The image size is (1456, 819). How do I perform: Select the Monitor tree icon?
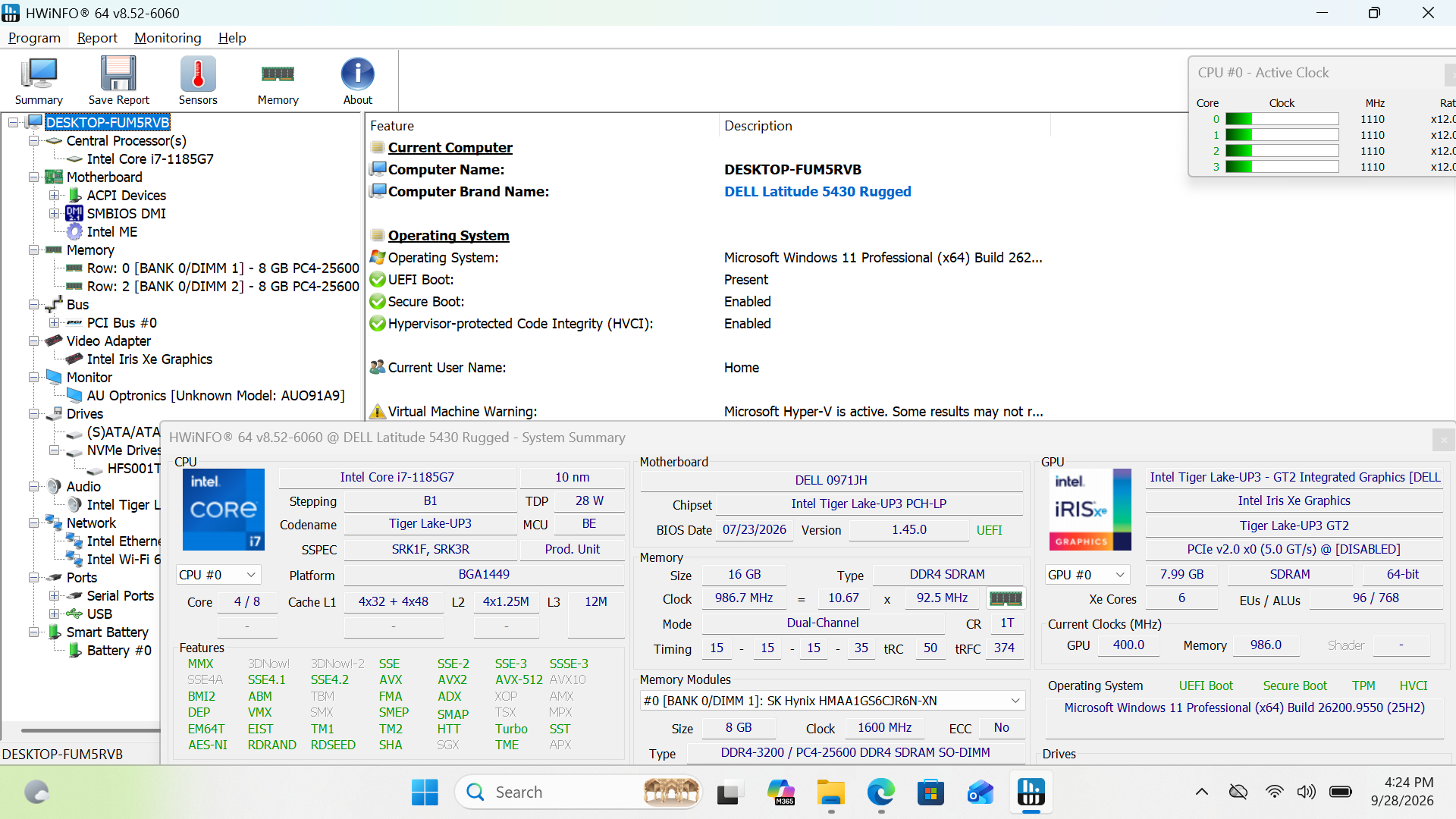[x=54, y=377]
